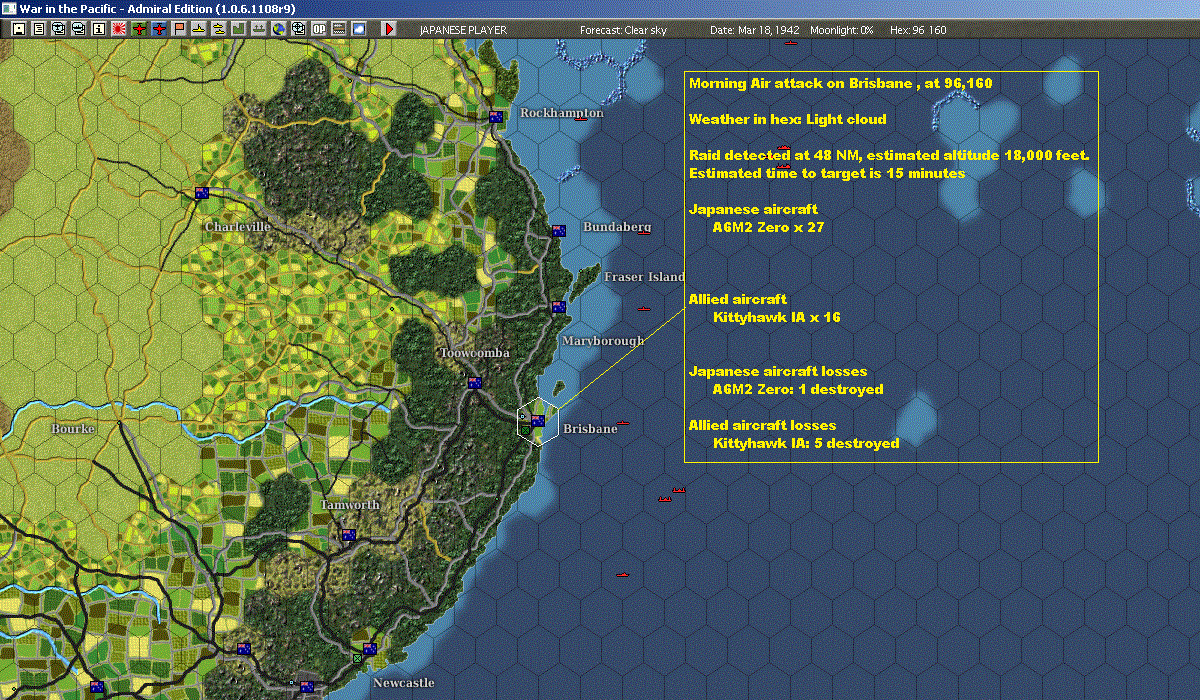Click 'A6M2 Zero: 1 destroyed' line

pos(798,389)
